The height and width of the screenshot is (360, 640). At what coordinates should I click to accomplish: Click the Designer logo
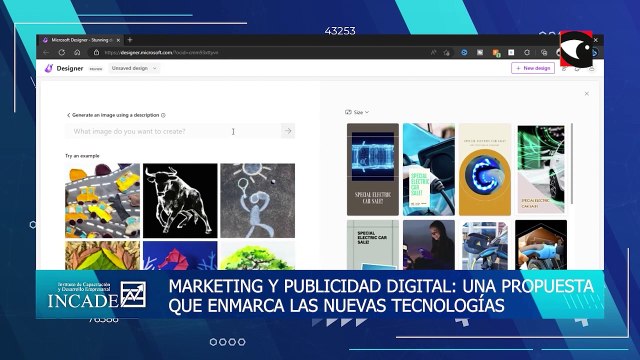[64, 69]
